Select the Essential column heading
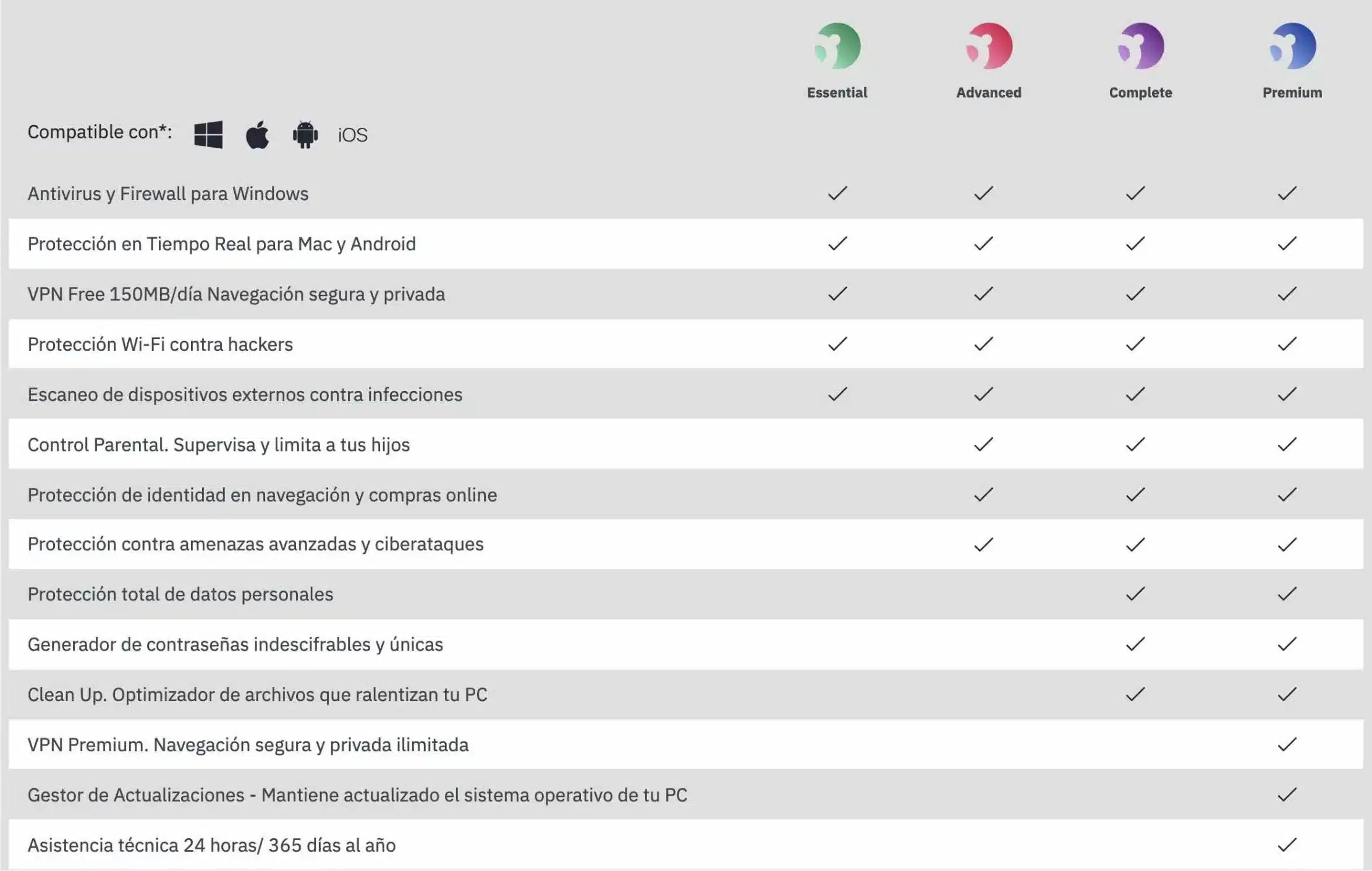 (837, 93)
